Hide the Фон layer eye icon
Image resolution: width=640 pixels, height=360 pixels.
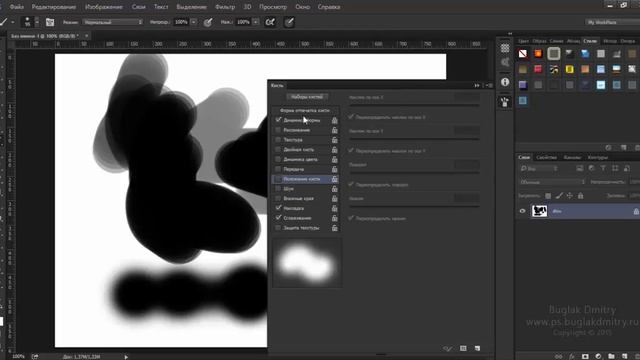pyautogui.click(x=522, y=211)
